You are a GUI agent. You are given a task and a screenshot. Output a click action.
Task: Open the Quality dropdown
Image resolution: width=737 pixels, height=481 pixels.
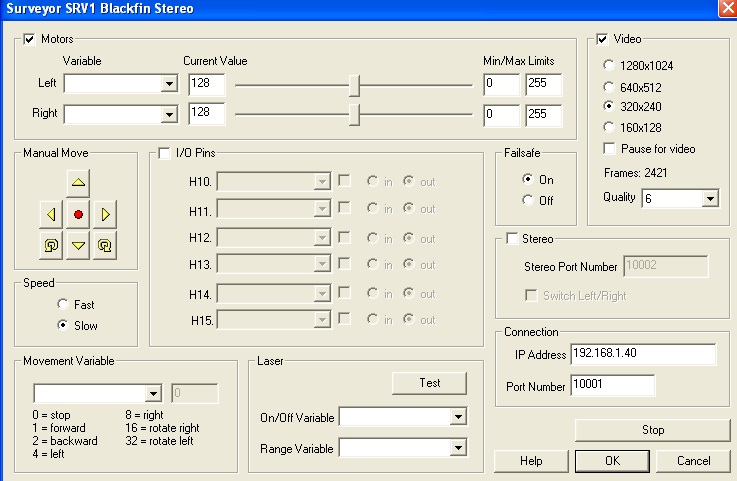[709, 199]
